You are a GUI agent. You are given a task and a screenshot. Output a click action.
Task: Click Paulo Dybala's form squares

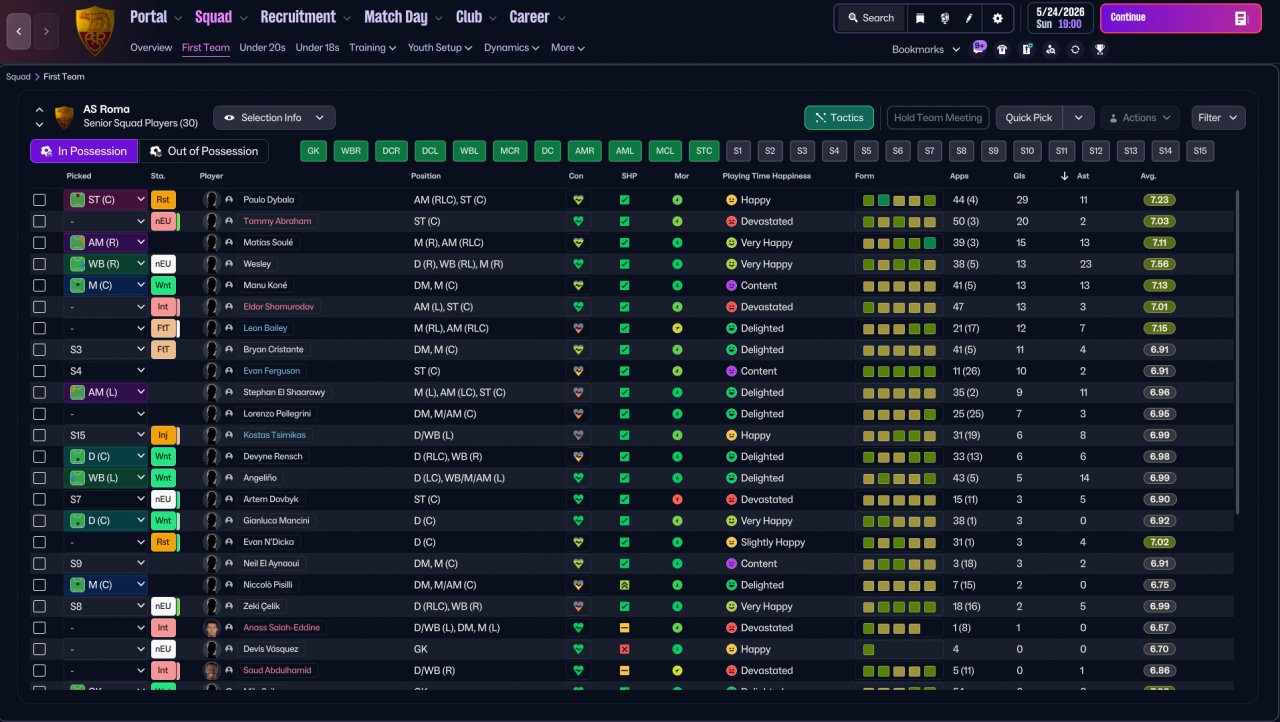pyautogui.click(x=900, y=200)
